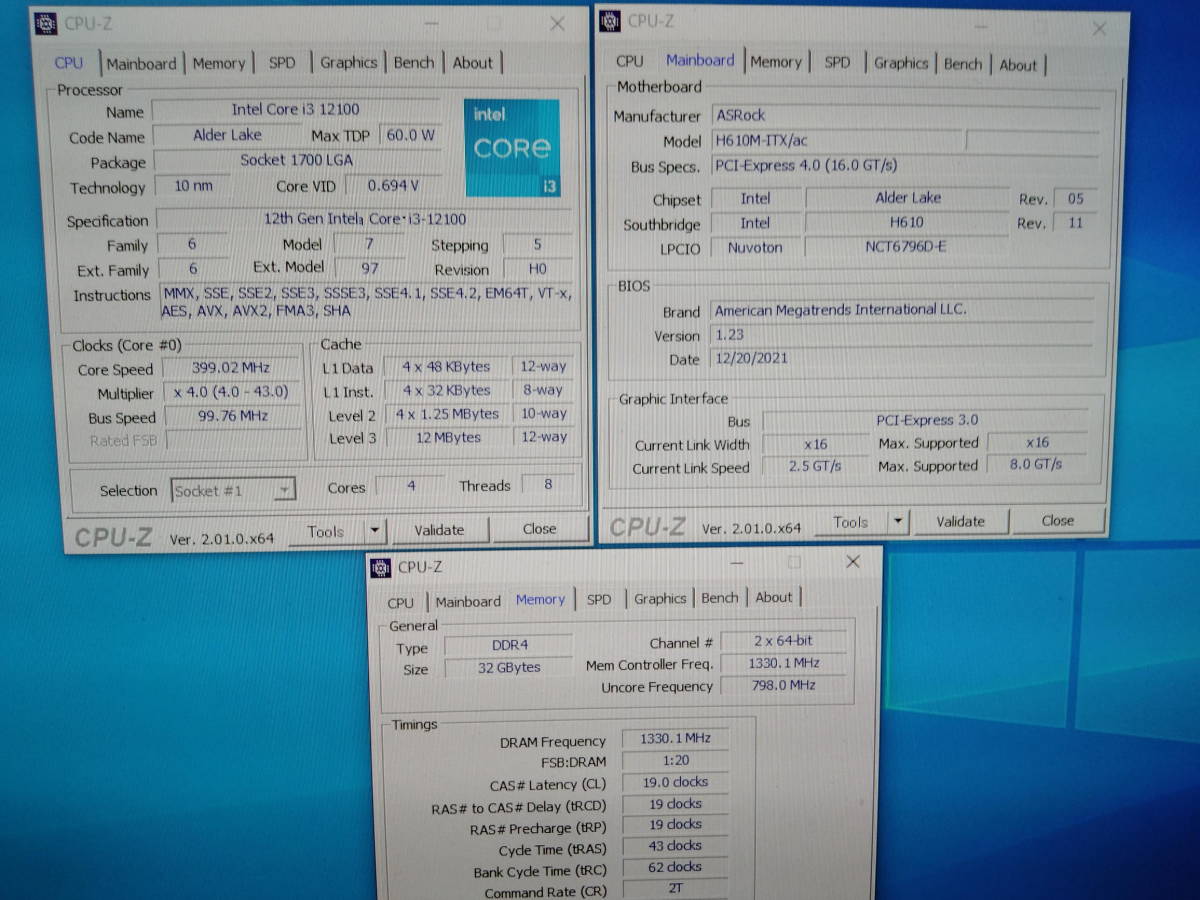1200x900 pixels.
Task: Minimize the CPU tab CPU-Z window
Action: click(431, 23)
